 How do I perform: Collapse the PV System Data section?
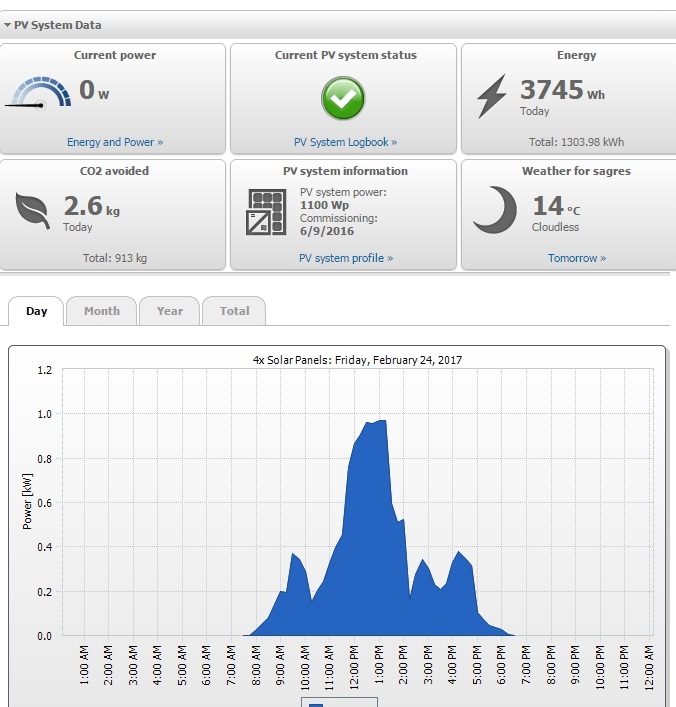pyautogui.click(x=7, y=25)
